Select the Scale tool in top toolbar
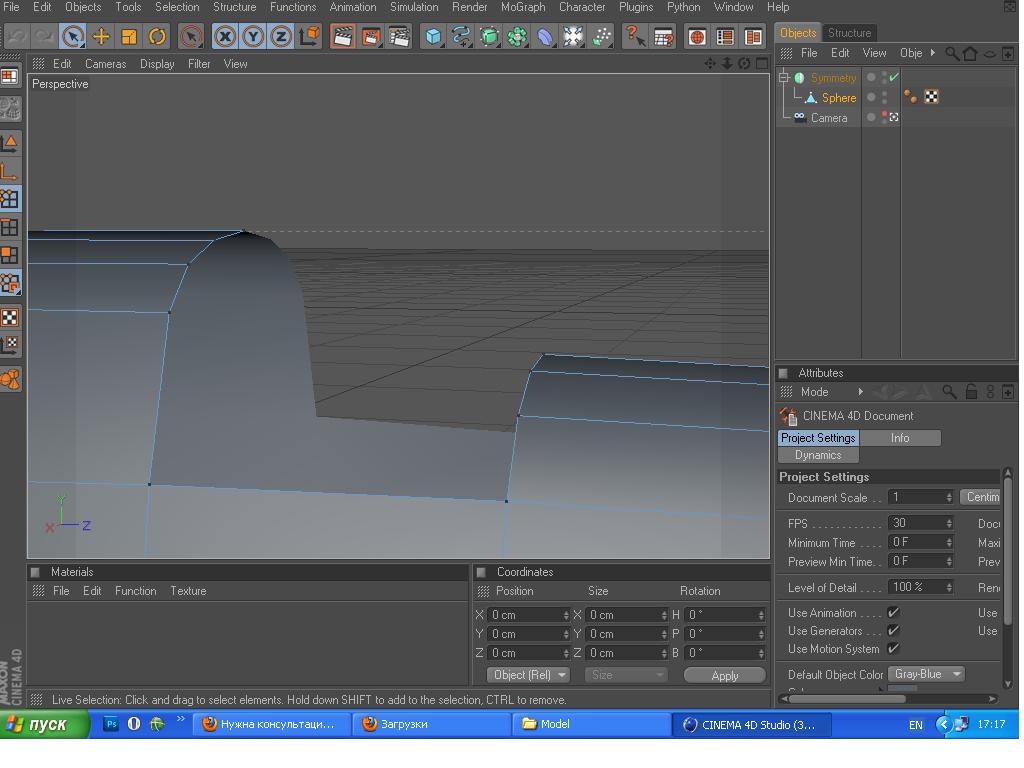This screenshot has width=1024, height=768. coord(129,37)
